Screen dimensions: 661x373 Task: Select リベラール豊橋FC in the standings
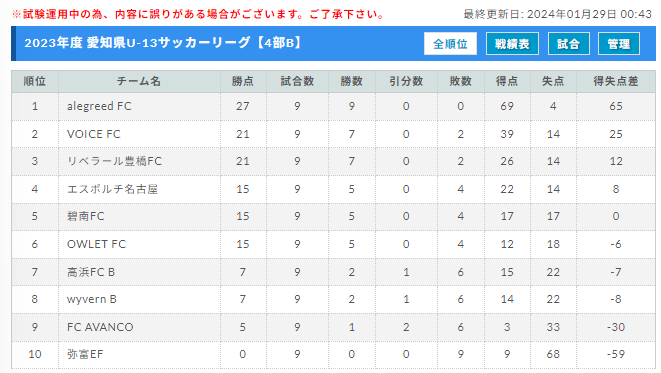(114, 161)
